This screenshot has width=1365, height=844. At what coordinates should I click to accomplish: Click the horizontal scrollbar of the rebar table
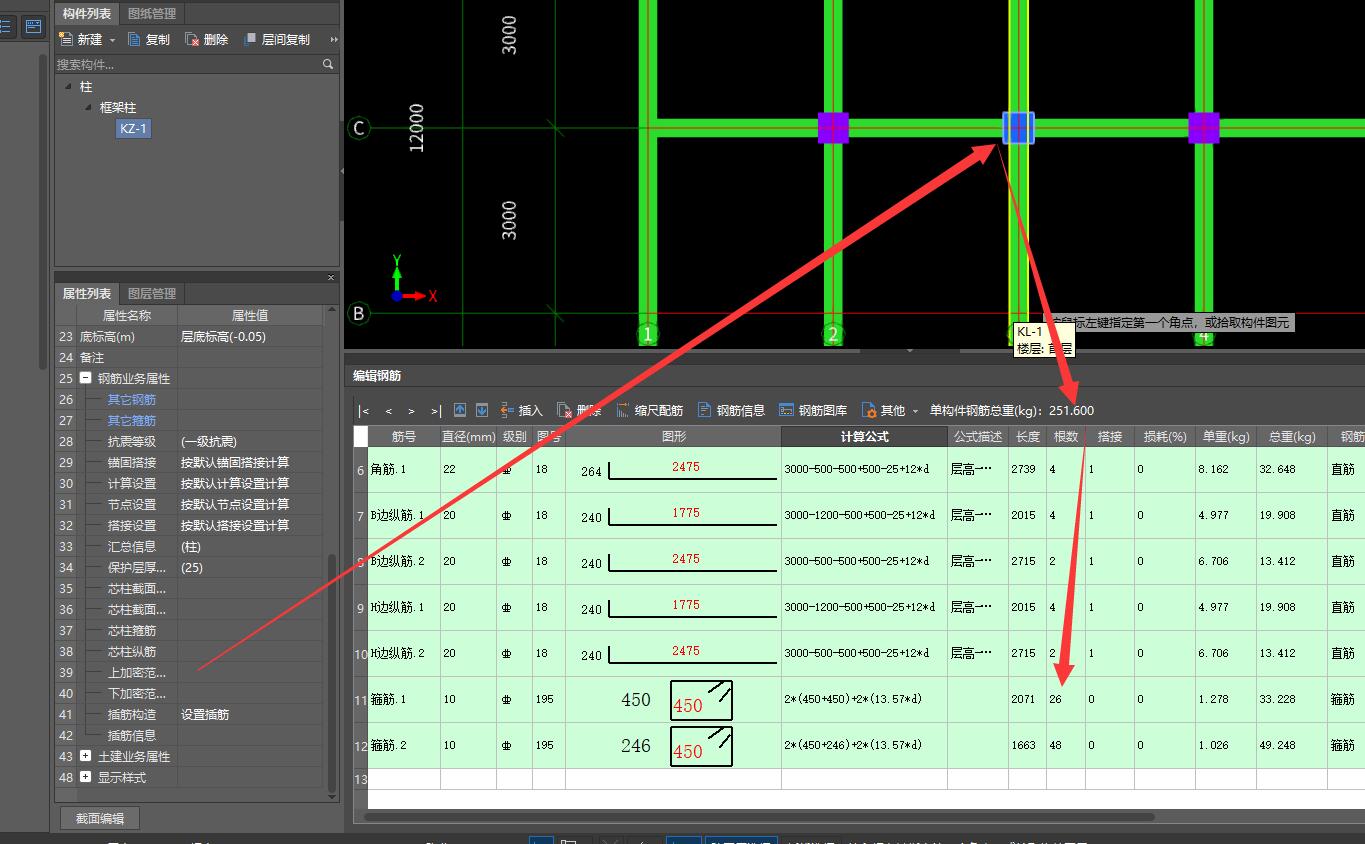[x=760, y=816]
